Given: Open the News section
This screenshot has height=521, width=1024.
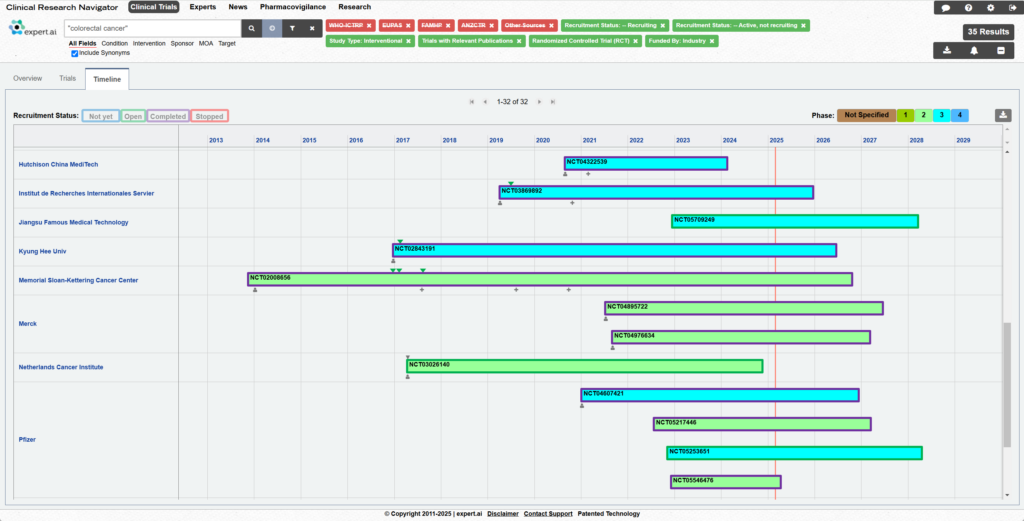Looking at the screenshot, I should pyautogui.click(x=238, y=7).
